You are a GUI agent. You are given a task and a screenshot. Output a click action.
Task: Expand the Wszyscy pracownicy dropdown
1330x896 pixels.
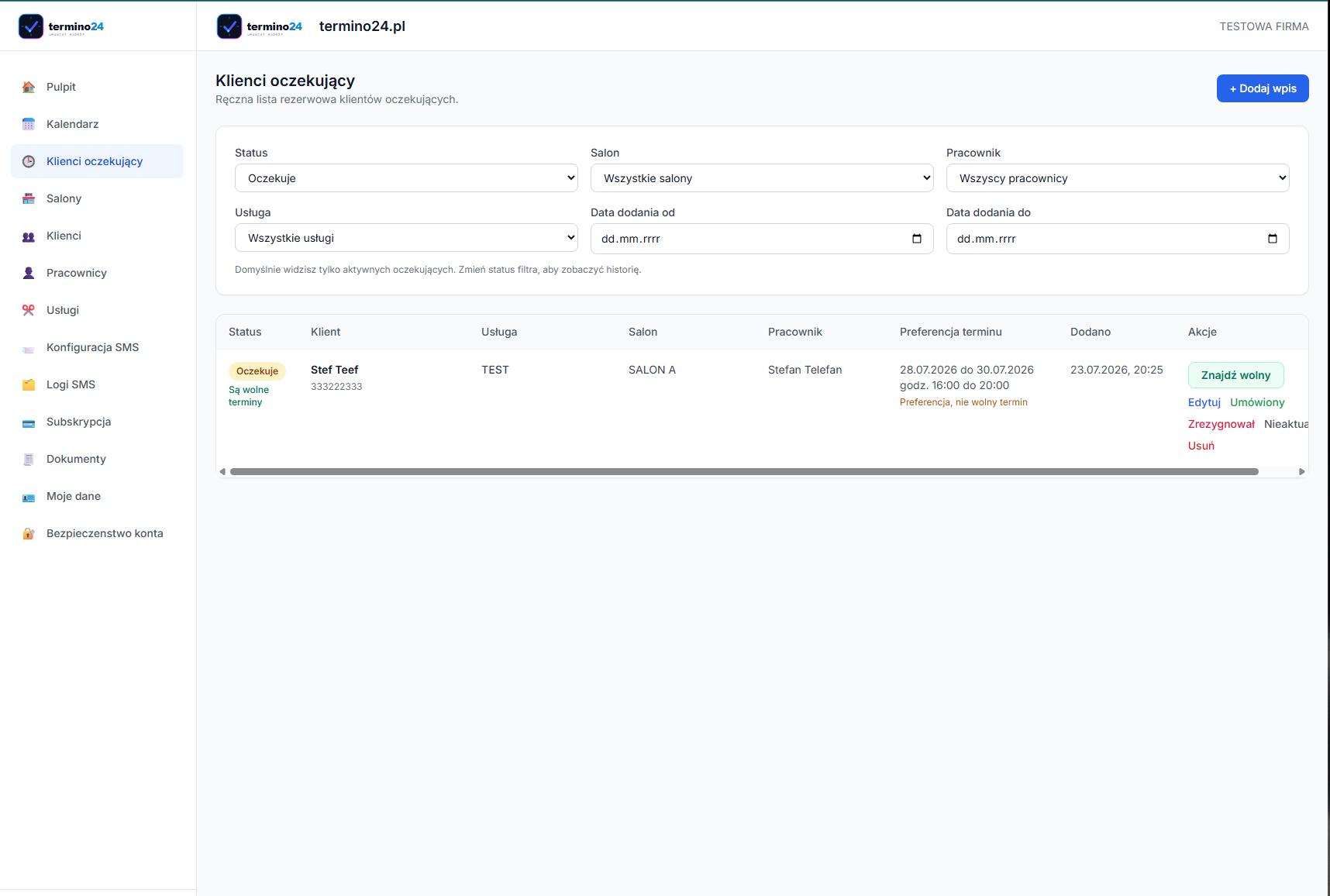click(1118, 178)
